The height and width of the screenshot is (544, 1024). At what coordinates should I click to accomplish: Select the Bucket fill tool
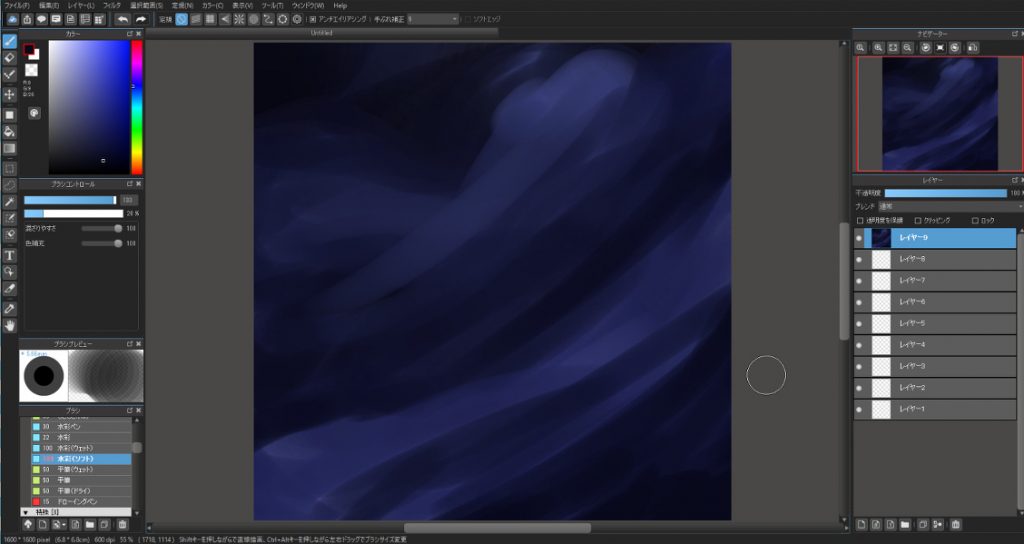pyautogui.click(x=10, y=131)
